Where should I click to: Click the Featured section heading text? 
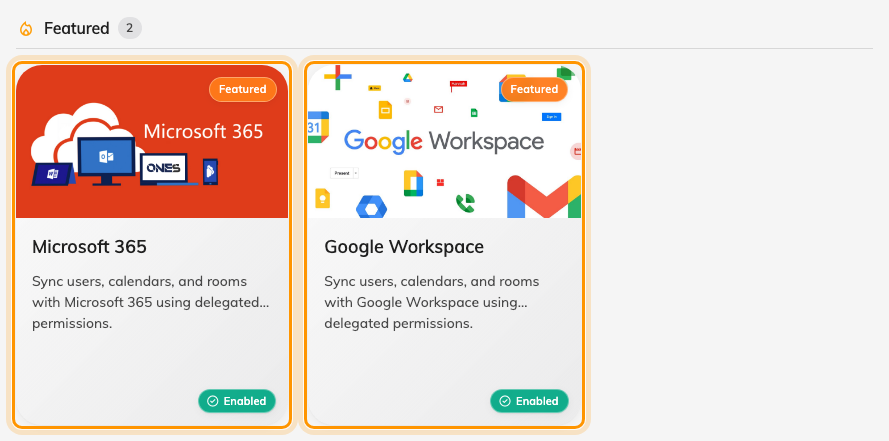(x=77, y=28)
